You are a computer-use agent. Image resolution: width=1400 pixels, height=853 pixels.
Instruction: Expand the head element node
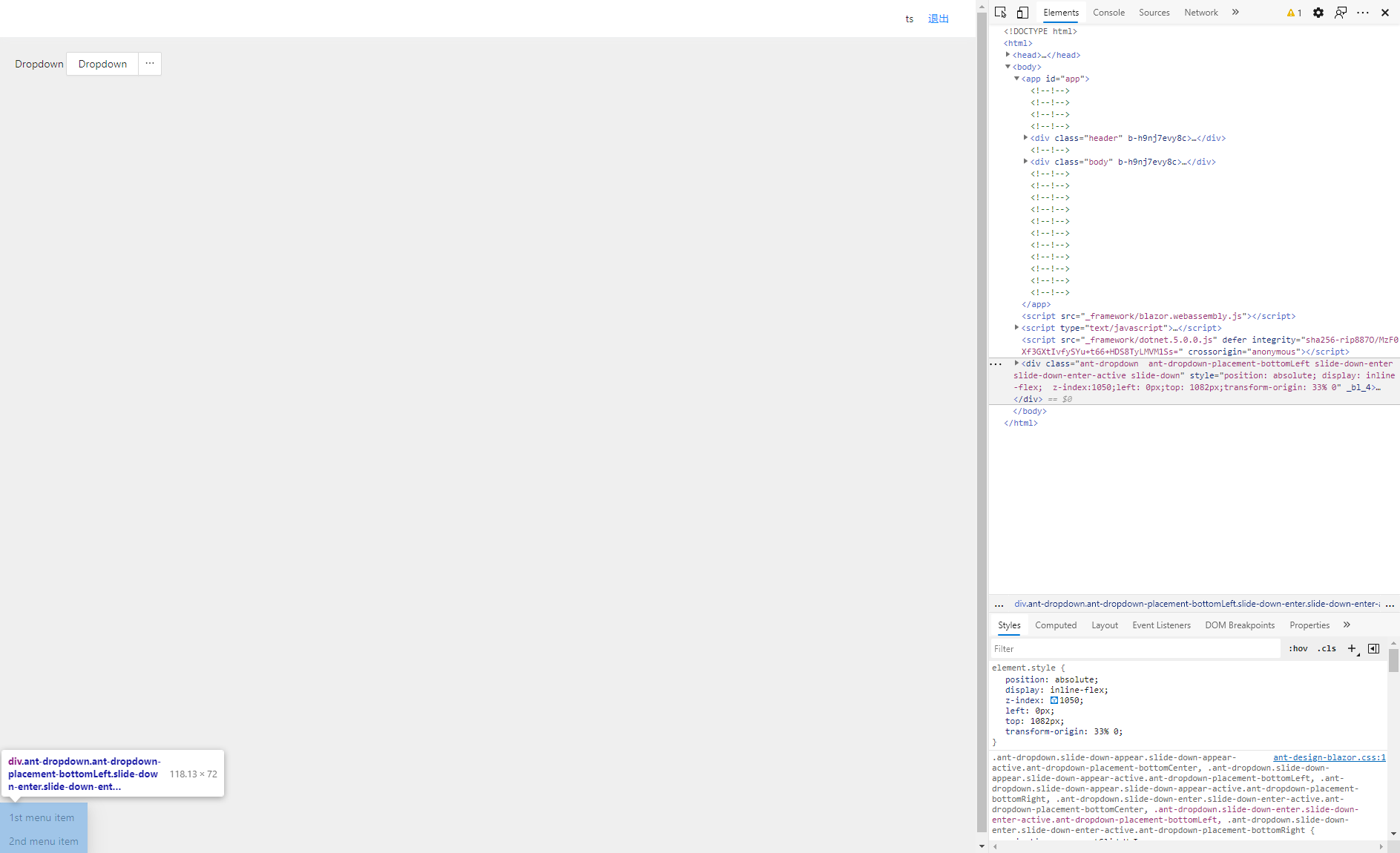[1009, 54]
